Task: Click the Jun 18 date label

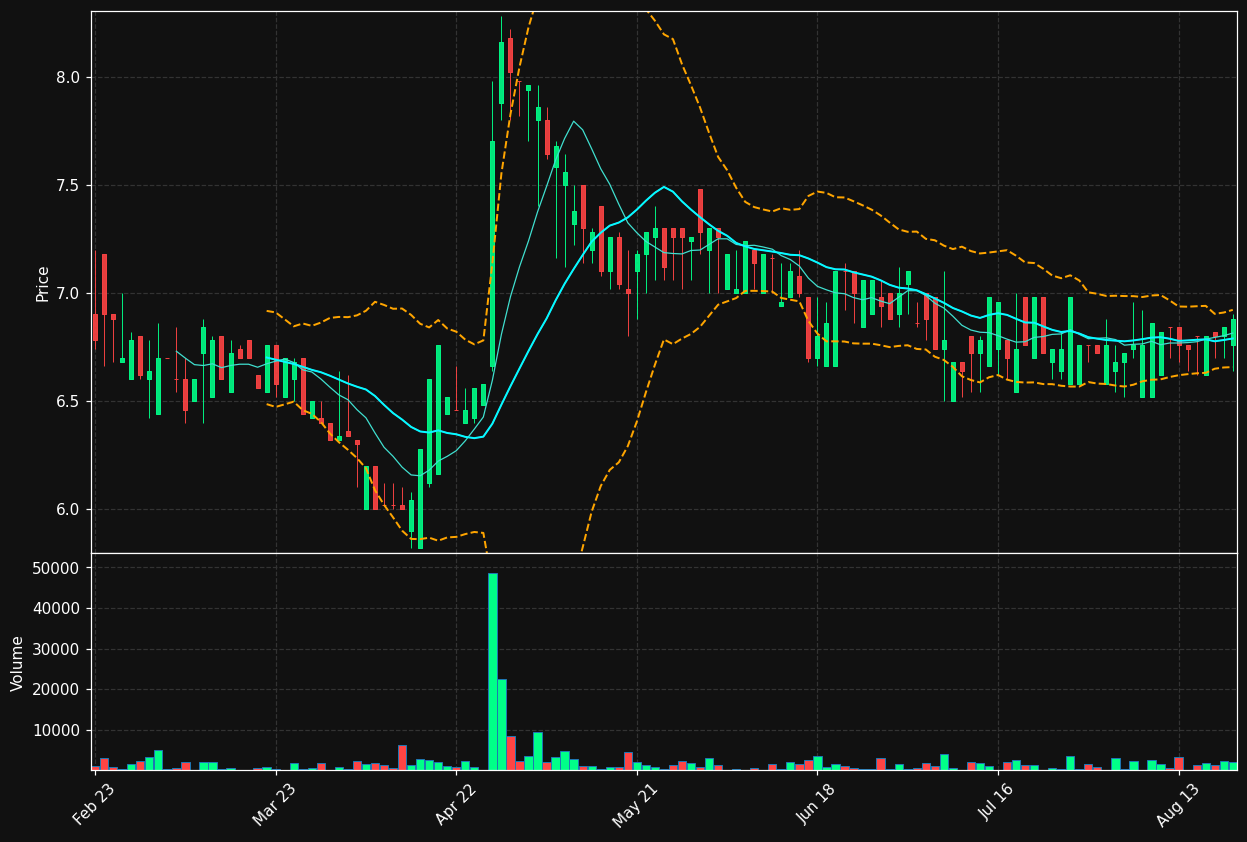Action: pyautogui.click(x=815, y=804)
